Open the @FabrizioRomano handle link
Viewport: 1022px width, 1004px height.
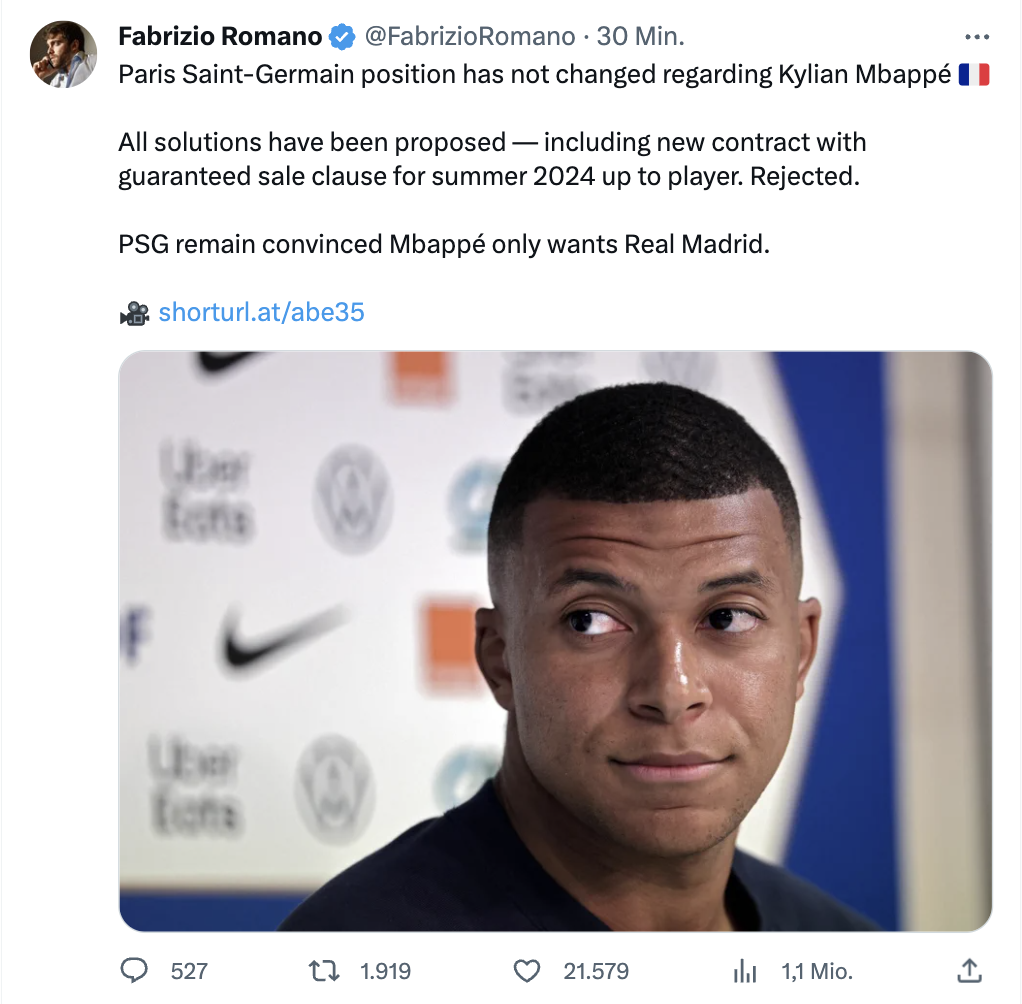pos(468,37)
